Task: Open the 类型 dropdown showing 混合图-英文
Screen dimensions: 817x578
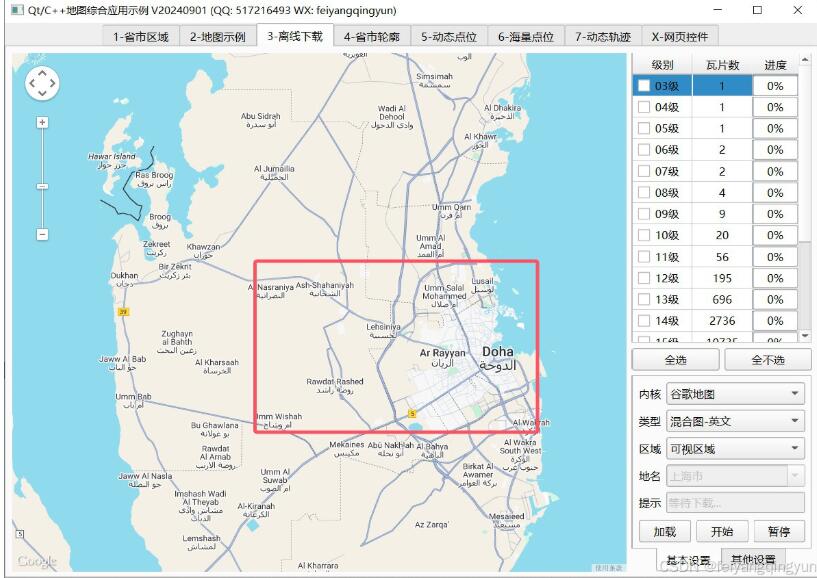Action: (x=735, y=421)
